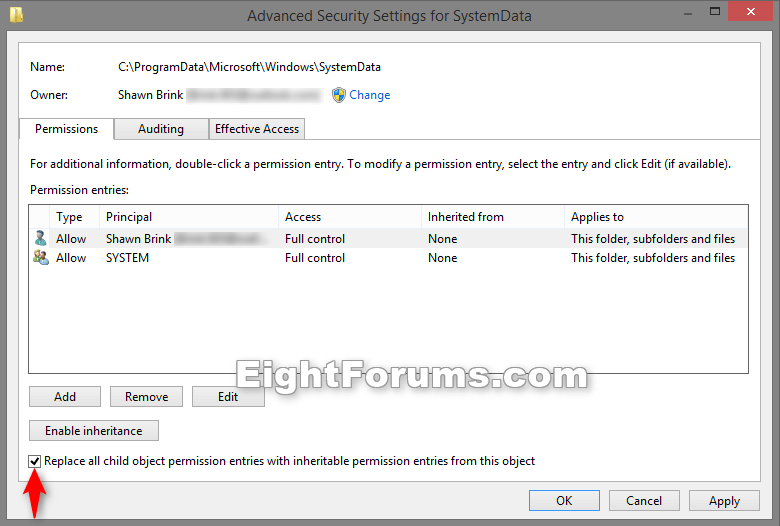Click the Change owner link
This screenshot has width=780, height=526.
tap(369, 95)
